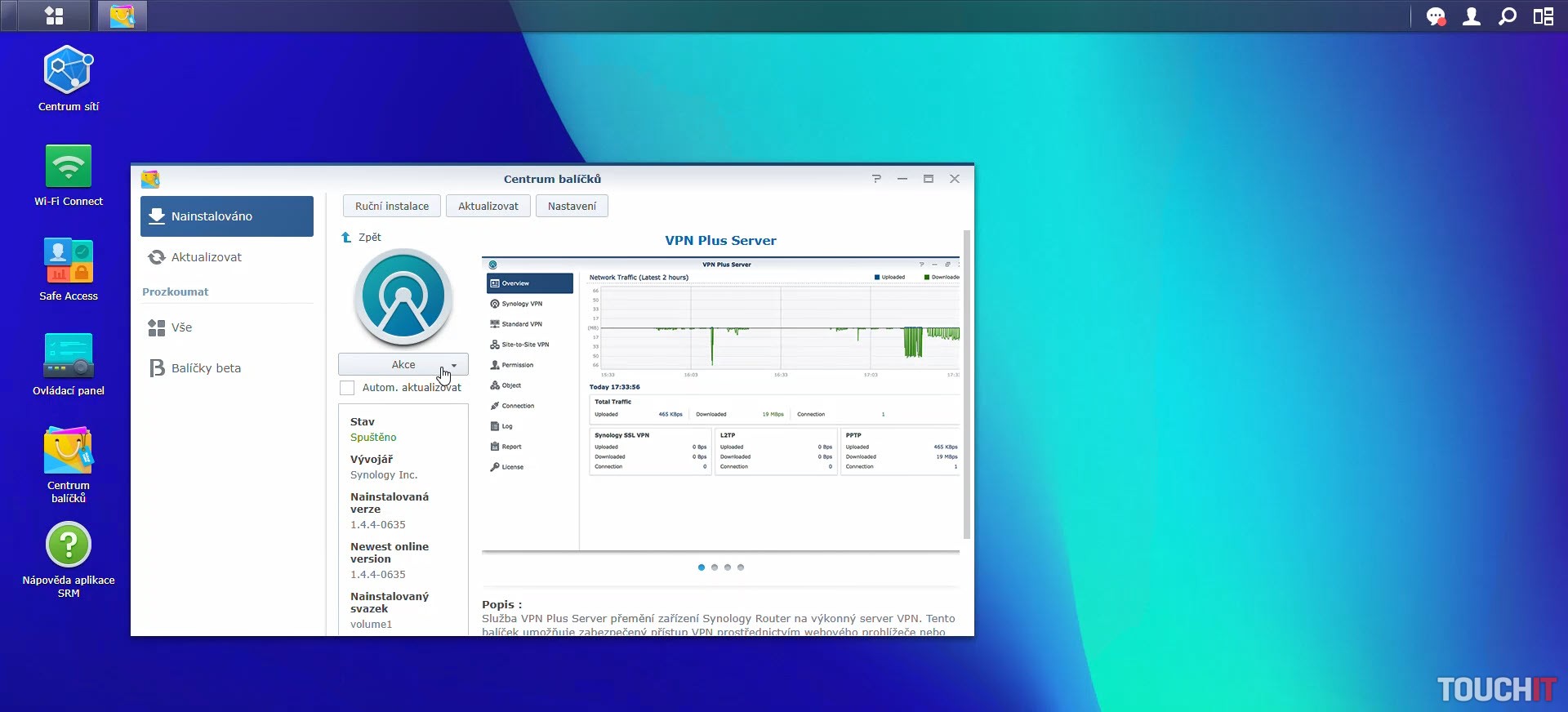The height and width of the screenshot is (712, 1568).
Task: Click the search magnifier in the taskbar
Action: 1508,16
